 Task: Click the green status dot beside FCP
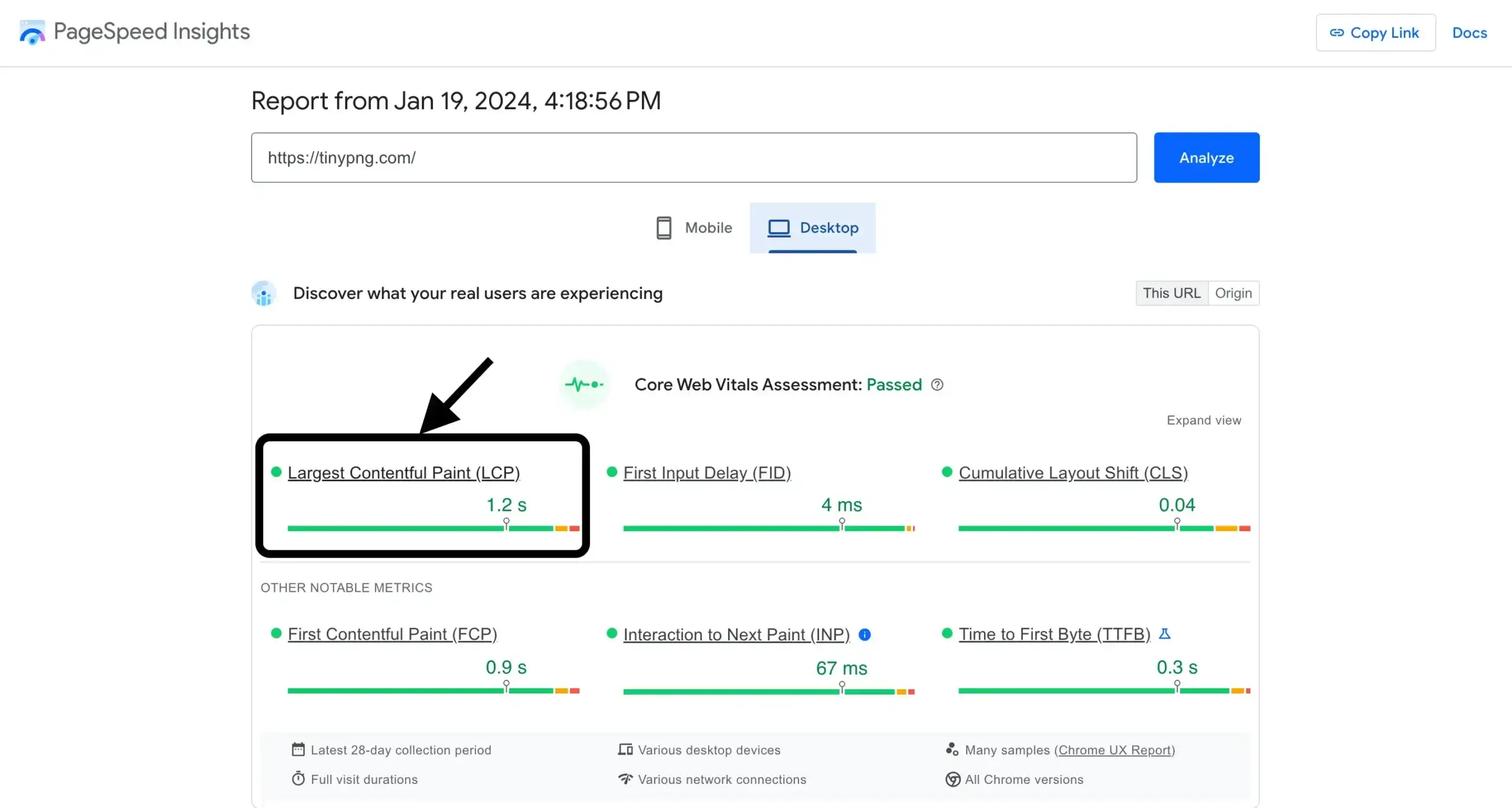pyautogui.click(x=276, y=633)
